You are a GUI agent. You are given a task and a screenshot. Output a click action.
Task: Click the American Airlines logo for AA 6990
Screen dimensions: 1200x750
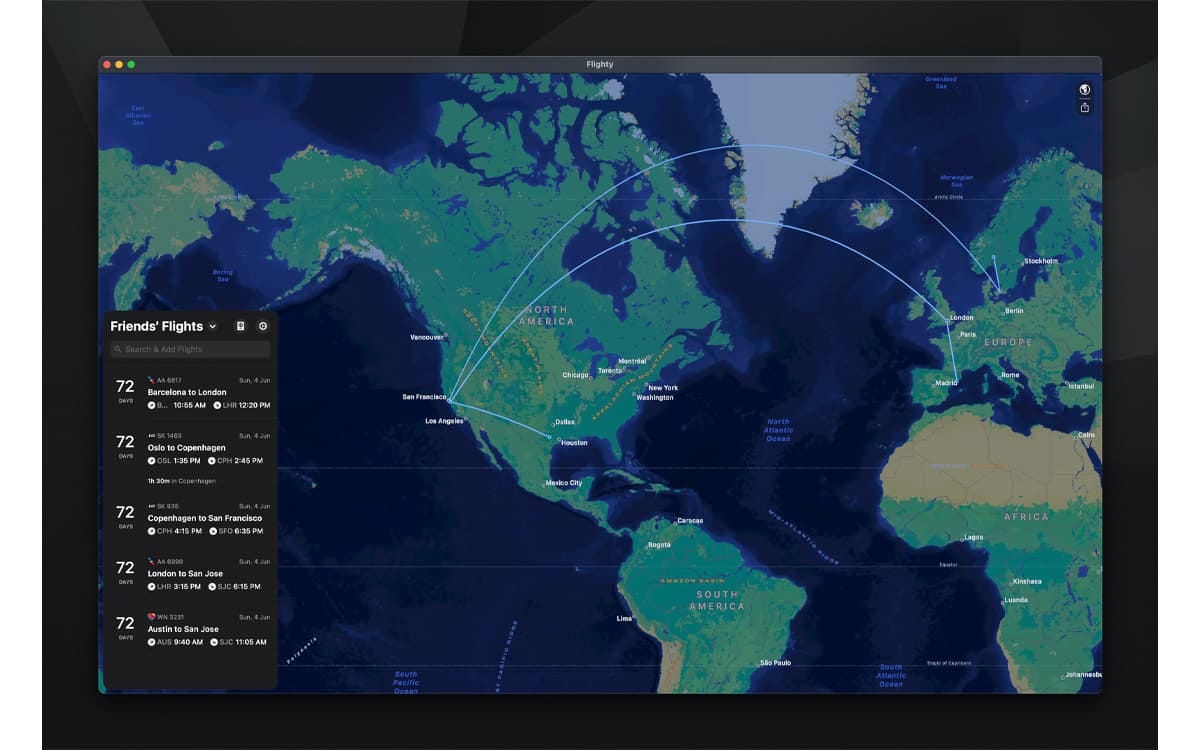pyautogui.click(x=151, y=561)
